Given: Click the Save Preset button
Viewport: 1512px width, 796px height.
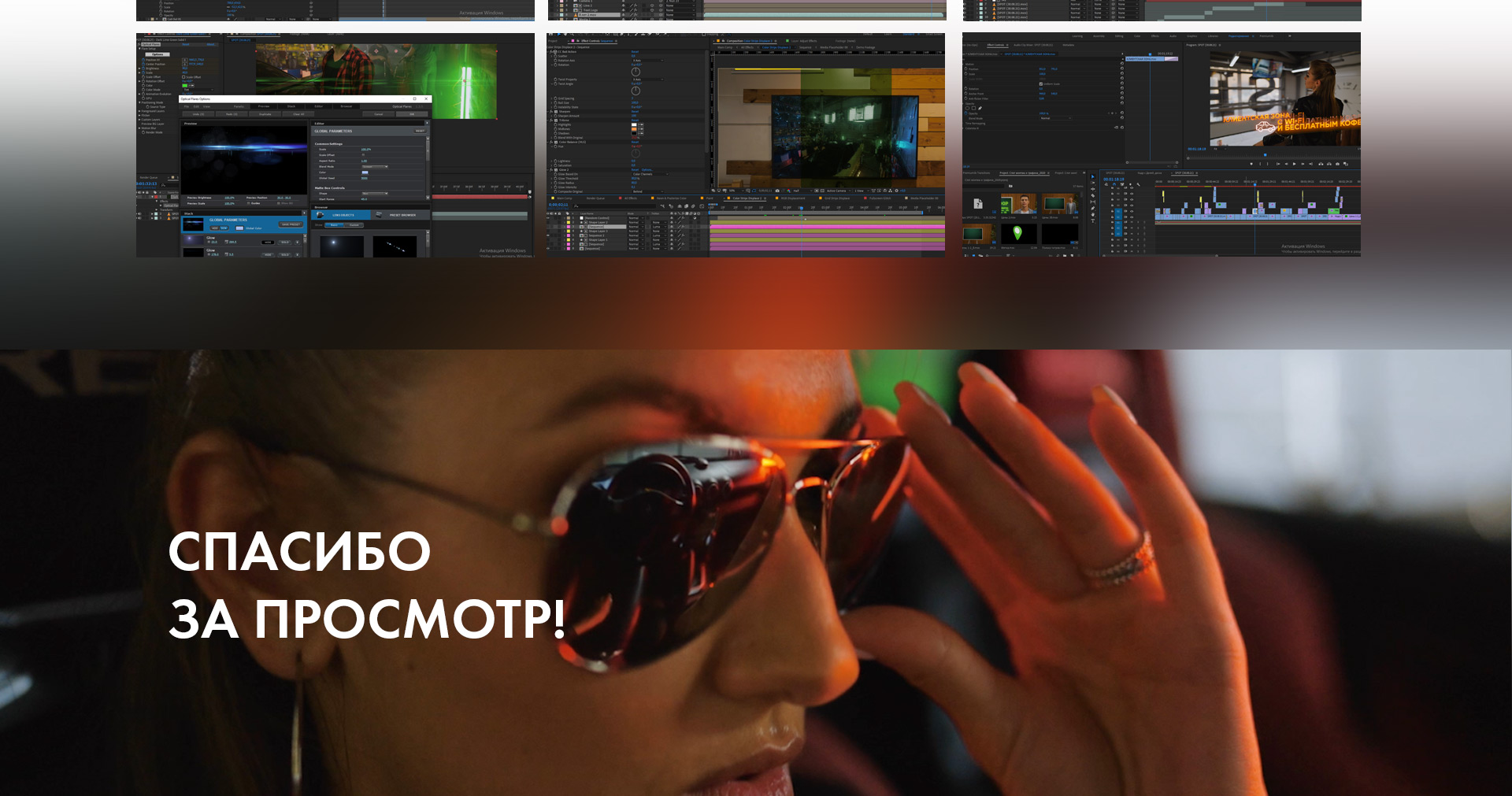Looking at the screenshot, I should coord(291,224).
